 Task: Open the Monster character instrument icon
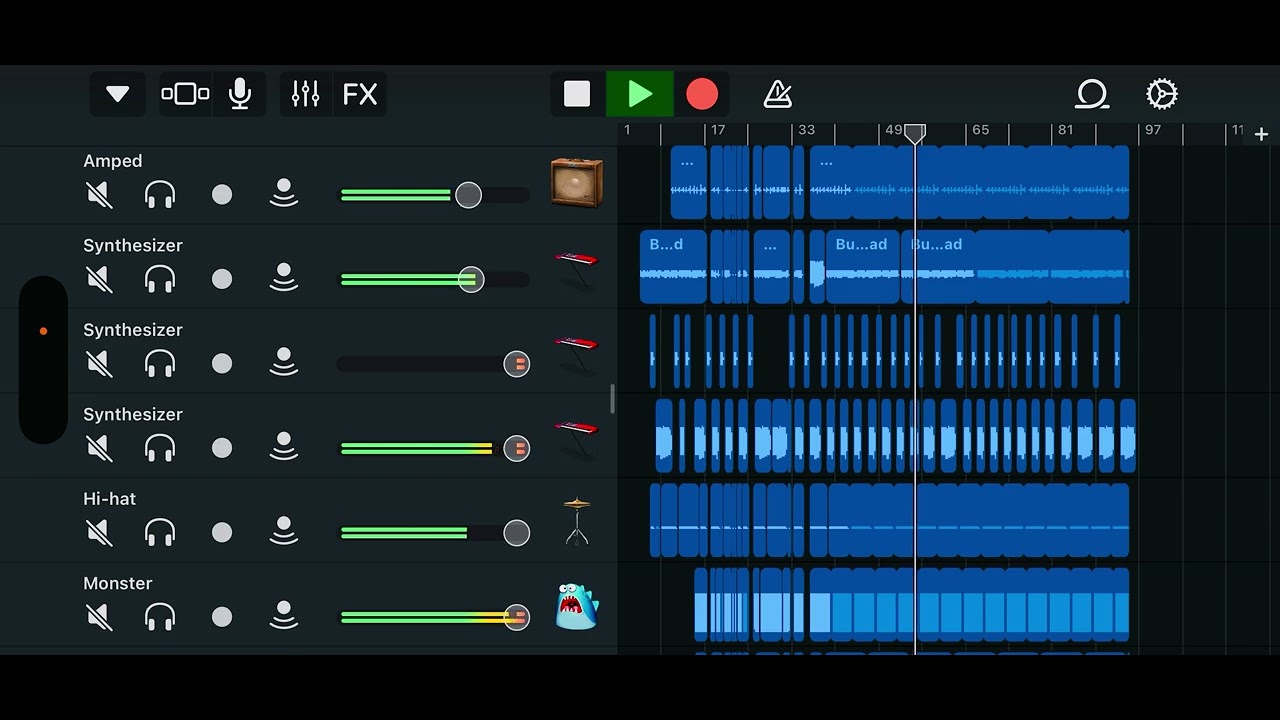pos(577,606)
